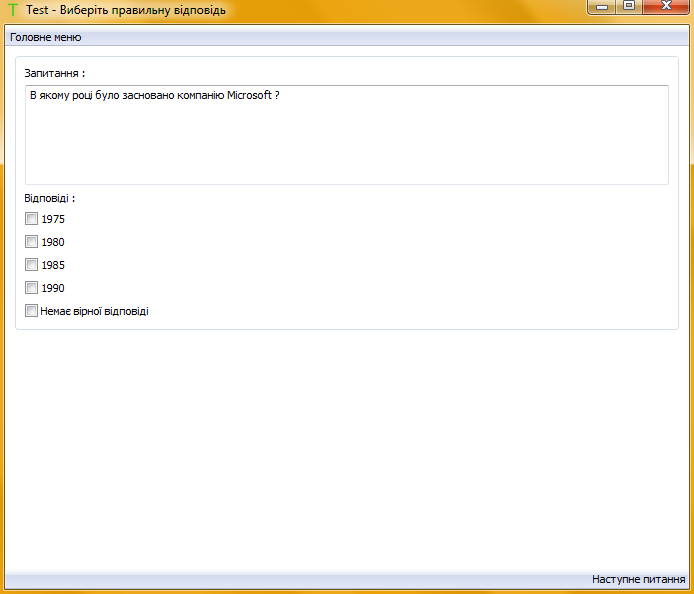Click the Microsoft question text
Image resolution: width=694 pixels, height=594 pixels.
[x=155, y=95]
